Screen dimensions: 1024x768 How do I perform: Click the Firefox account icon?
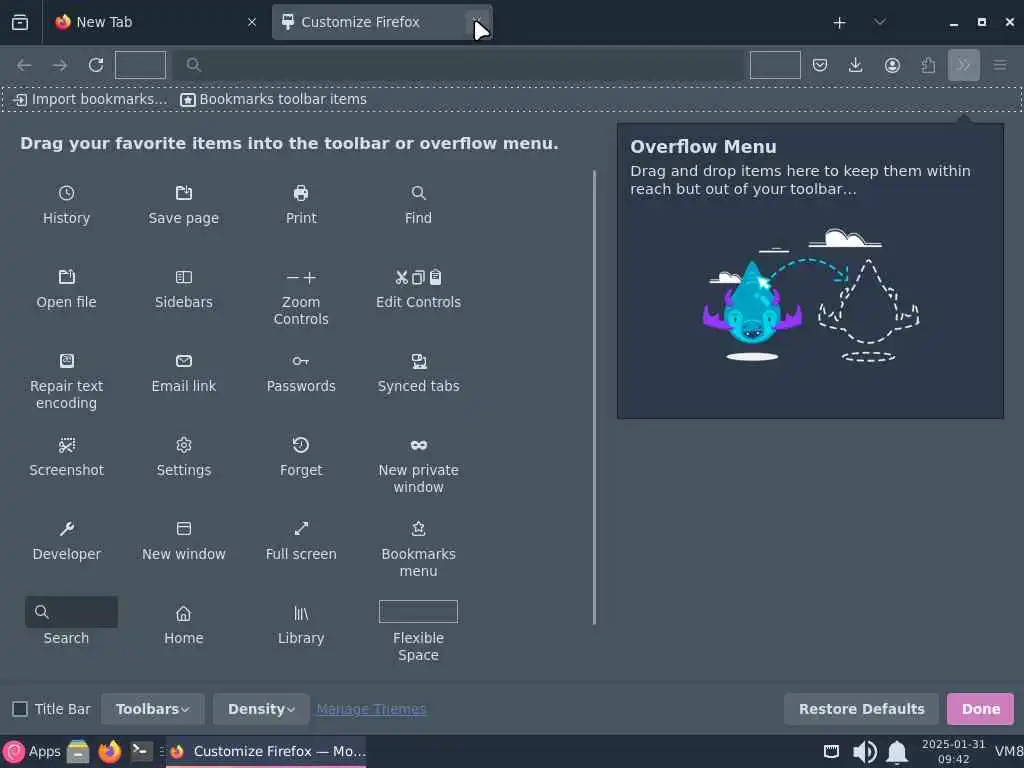(x=892, y=65)
